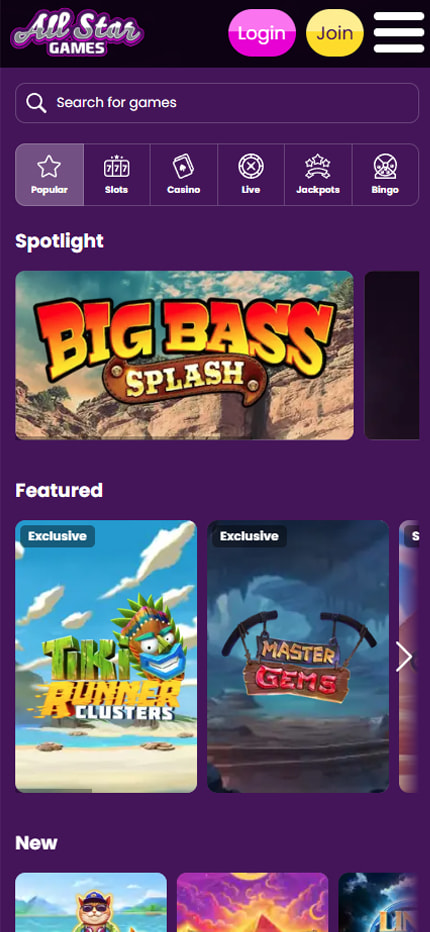Click the All Star Games logo
This screenshot has width=430, height=932.
[77, 33]
